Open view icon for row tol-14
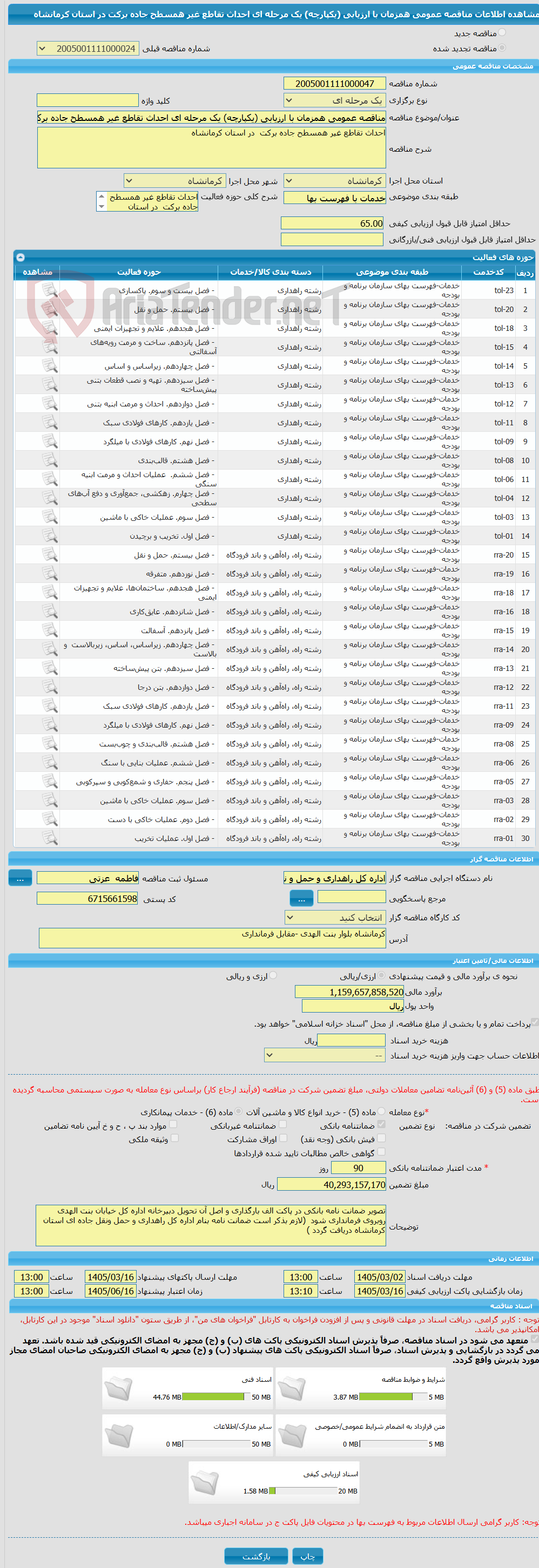 tap(50, 366)
